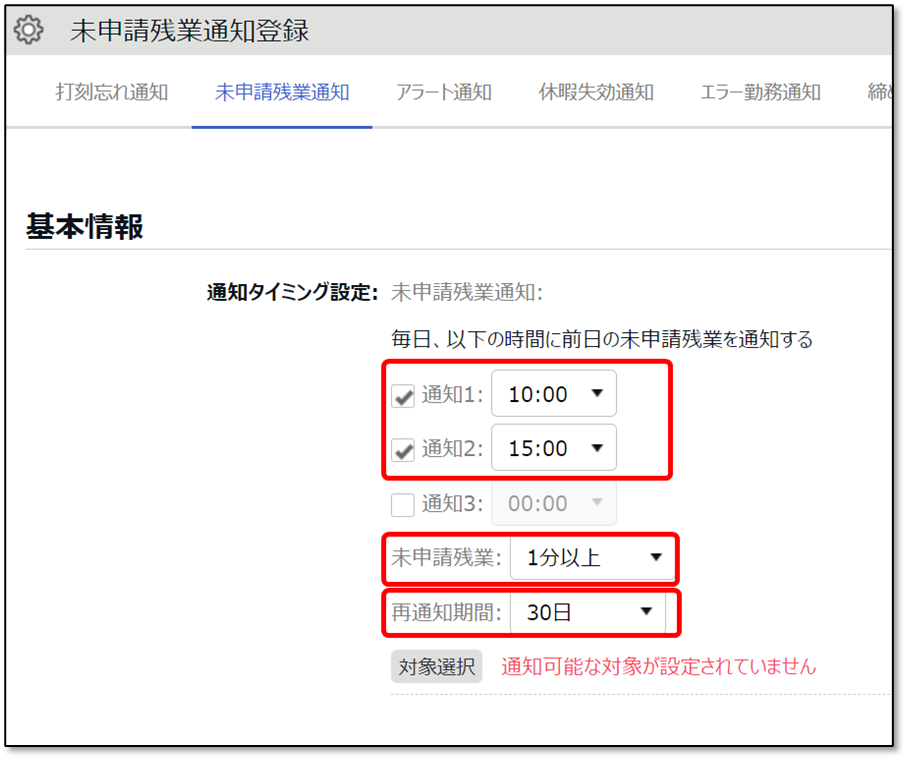Click the 基本情報 section heading

(85, 227)
